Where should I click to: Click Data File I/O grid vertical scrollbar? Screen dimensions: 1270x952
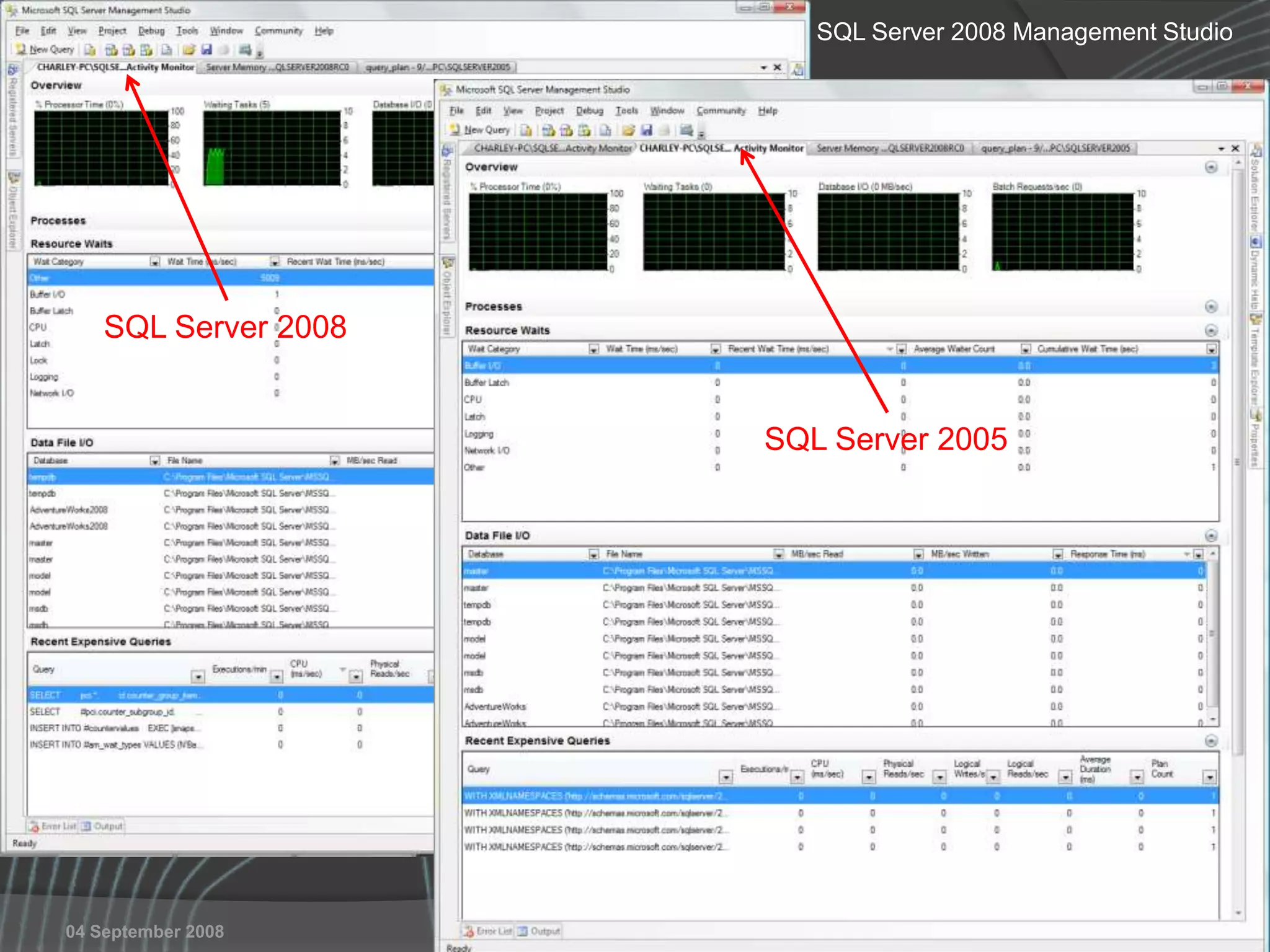pos(1212,635)
